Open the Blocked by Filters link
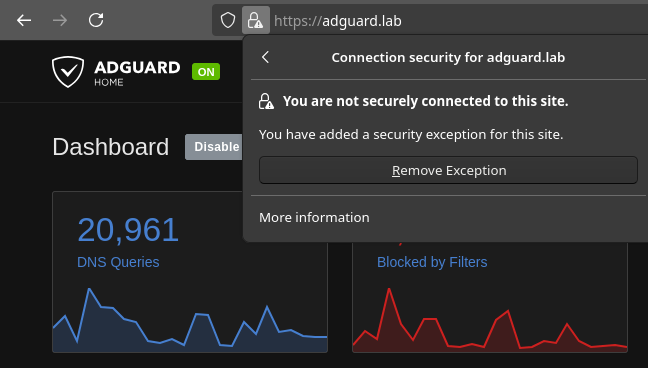Viewport: 648px width, 368px height. point(432,262)
